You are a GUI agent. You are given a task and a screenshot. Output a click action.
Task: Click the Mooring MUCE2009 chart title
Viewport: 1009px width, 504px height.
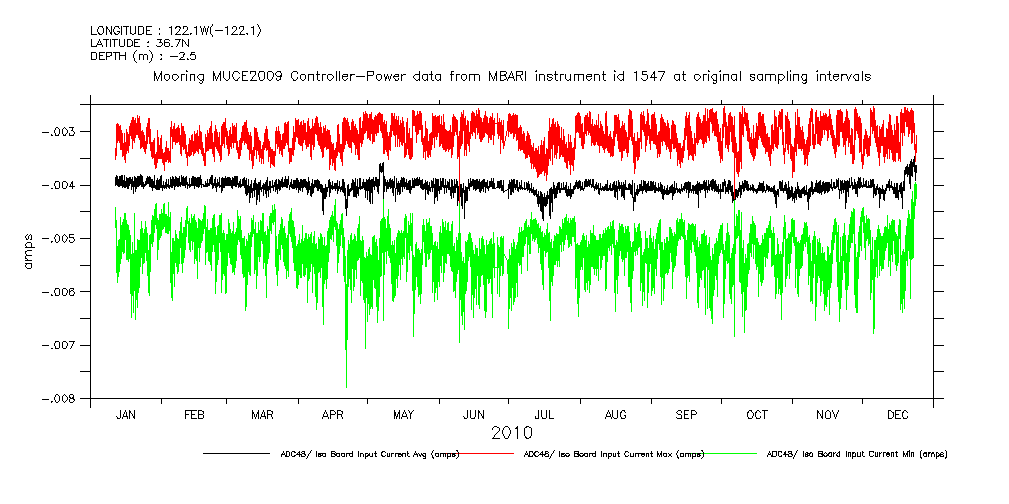coord(511,76)
